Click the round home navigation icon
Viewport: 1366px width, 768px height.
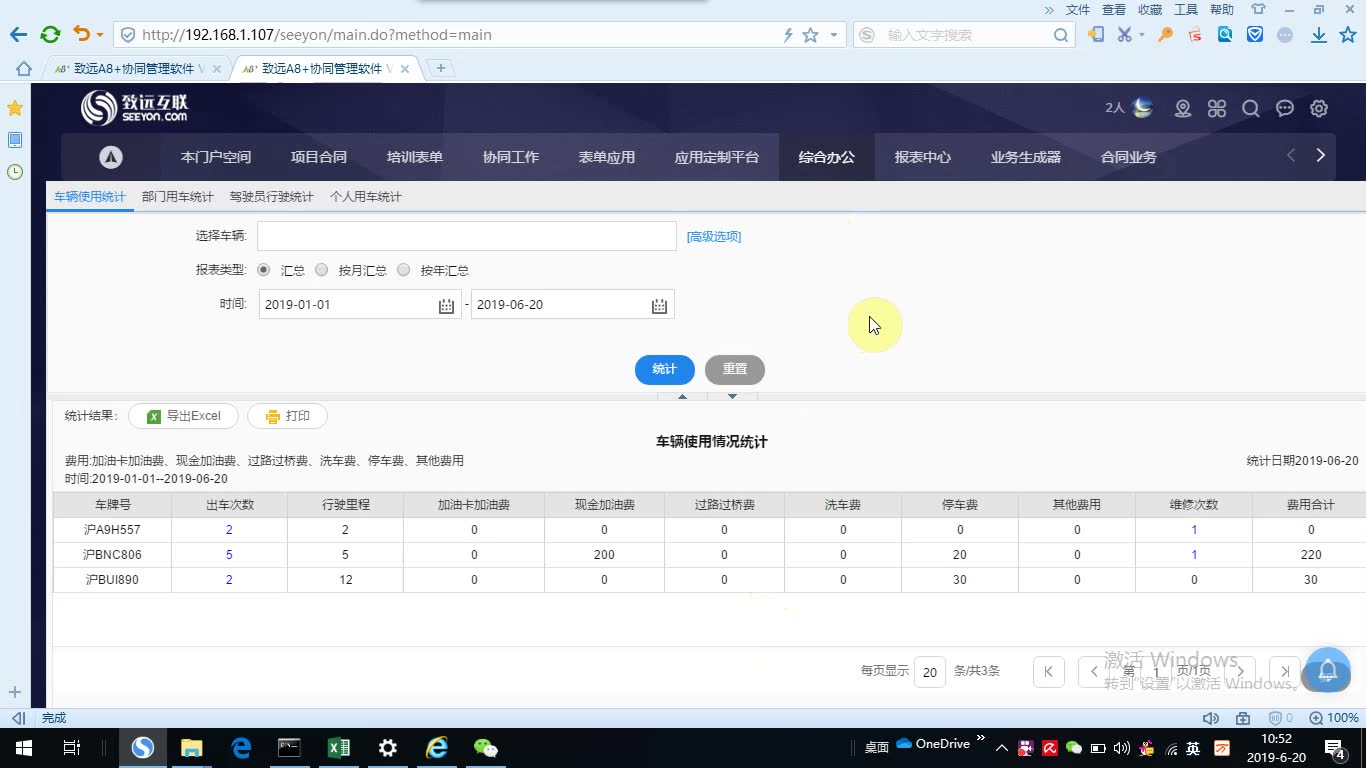(x=111, y=157)
